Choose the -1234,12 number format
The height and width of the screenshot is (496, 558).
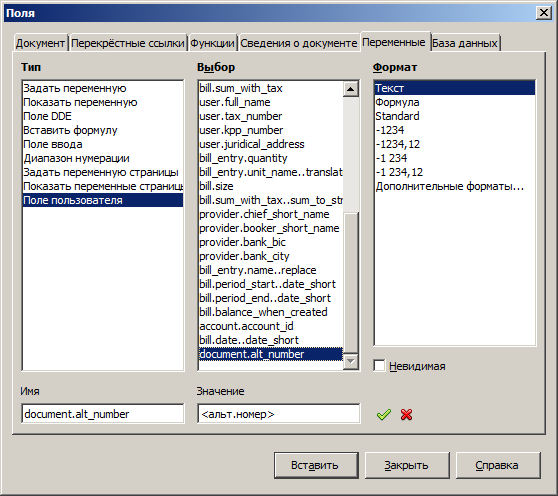(455, 144)
